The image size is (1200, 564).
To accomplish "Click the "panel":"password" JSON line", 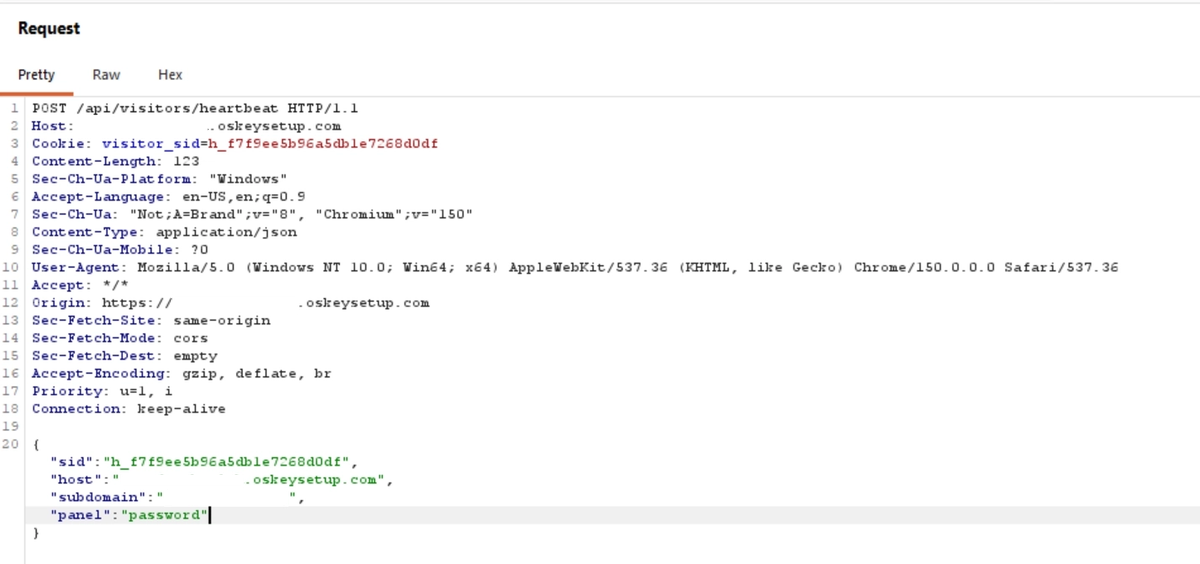I will 130,515.
